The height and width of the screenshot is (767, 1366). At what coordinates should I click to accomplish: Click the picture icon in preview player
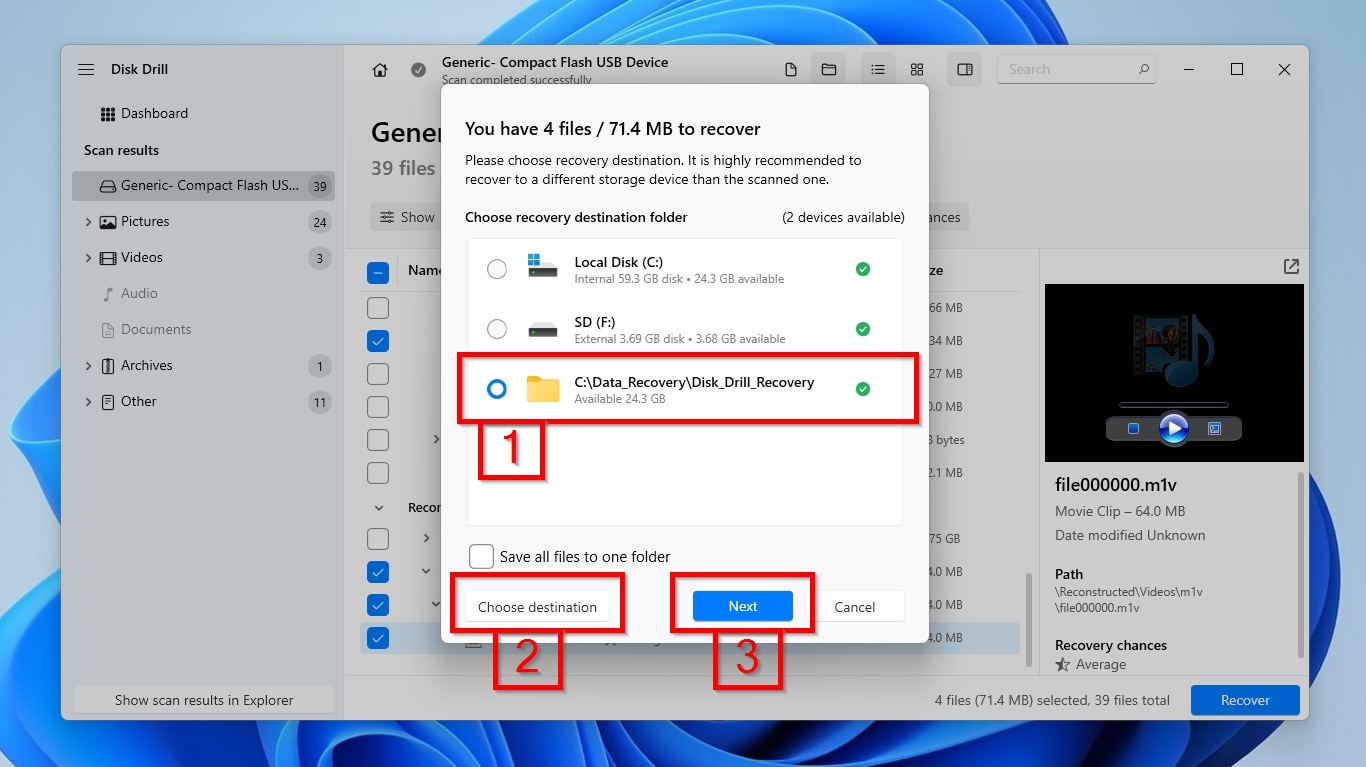pos(1214,428)
